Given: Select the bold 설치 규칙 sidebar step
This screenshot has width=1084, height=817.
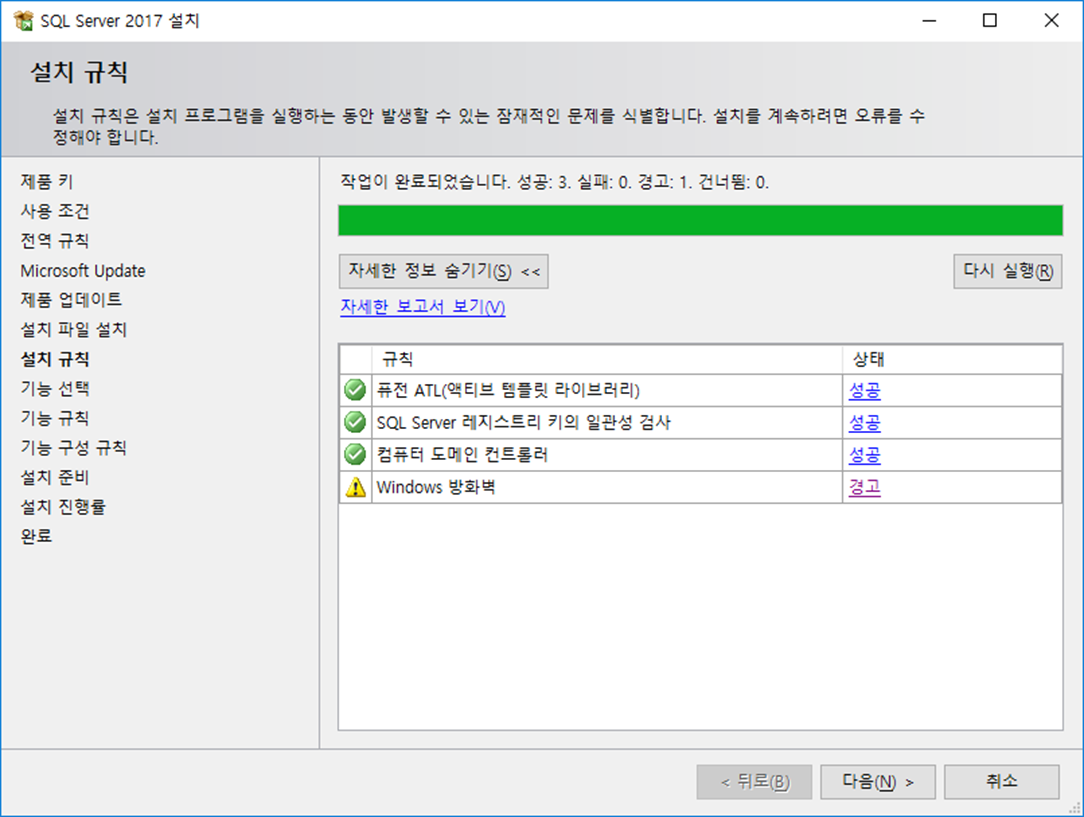Looking at the screenshot, I should [55, 359].
